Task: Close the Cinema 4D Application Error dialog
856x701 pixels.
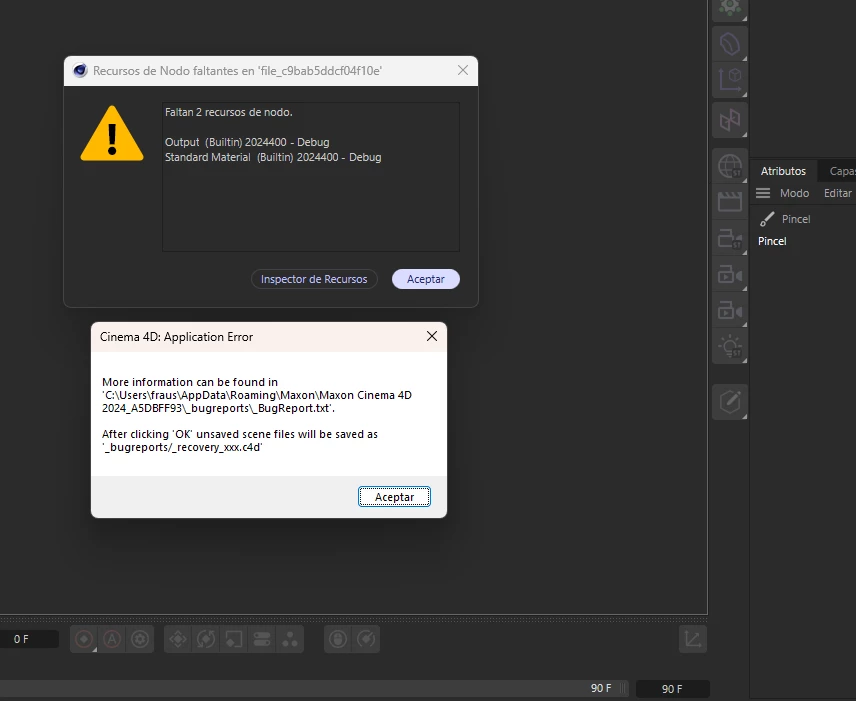Action: [432, 336]
